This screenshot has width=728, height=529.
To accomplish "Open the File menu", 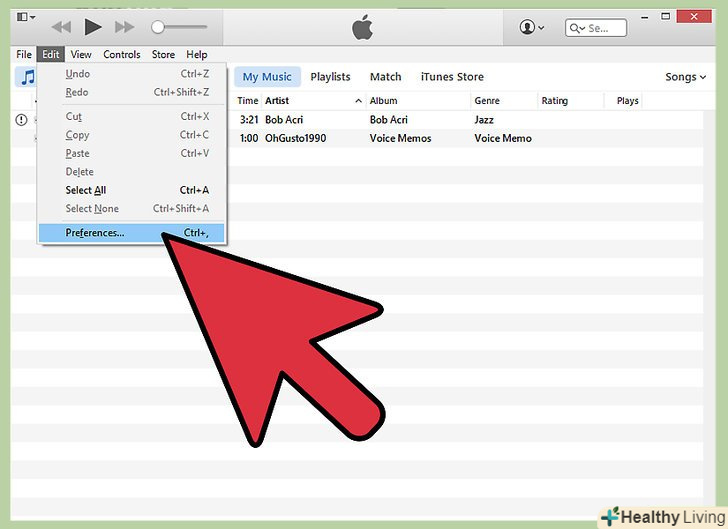I will pos(24,54).
